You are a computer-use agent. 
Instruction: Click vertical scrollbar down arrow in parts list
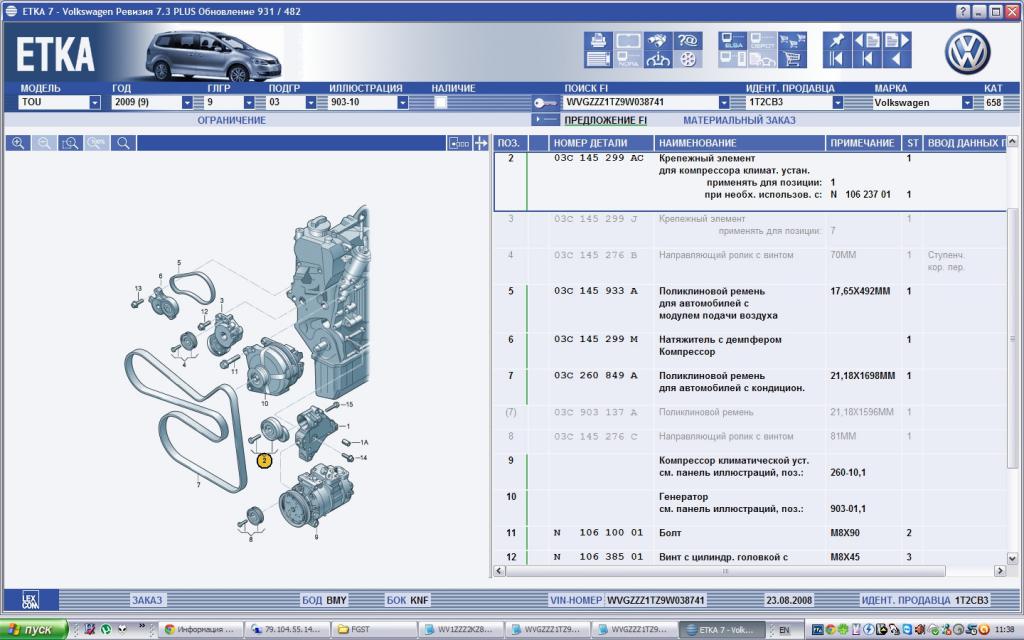point(1012,558)
